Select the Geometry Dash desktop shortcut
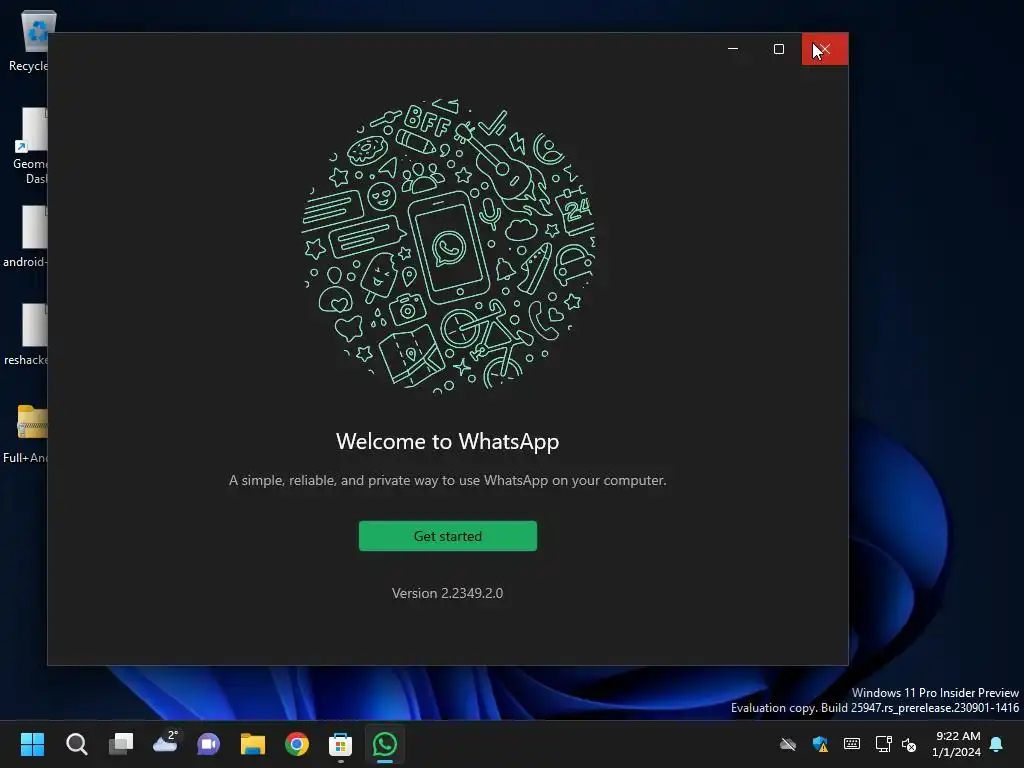This screenshot has width=1024, height=768. tap(29, 145)
